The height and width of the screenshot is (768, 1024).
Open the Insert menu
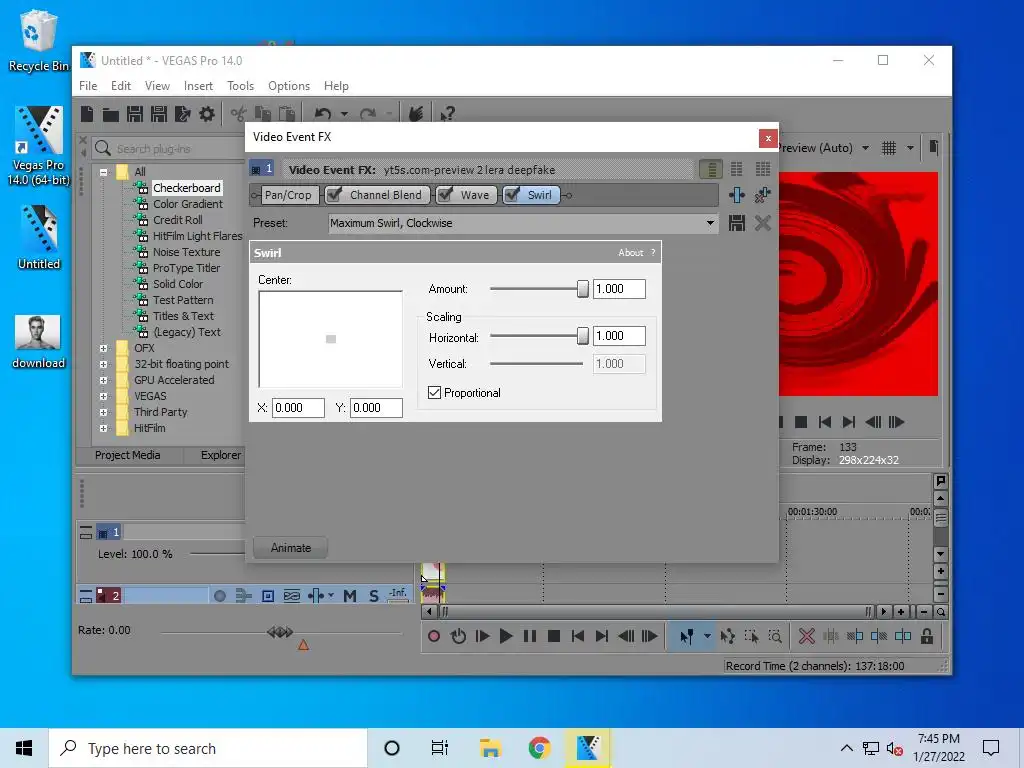tap(198, 86)
